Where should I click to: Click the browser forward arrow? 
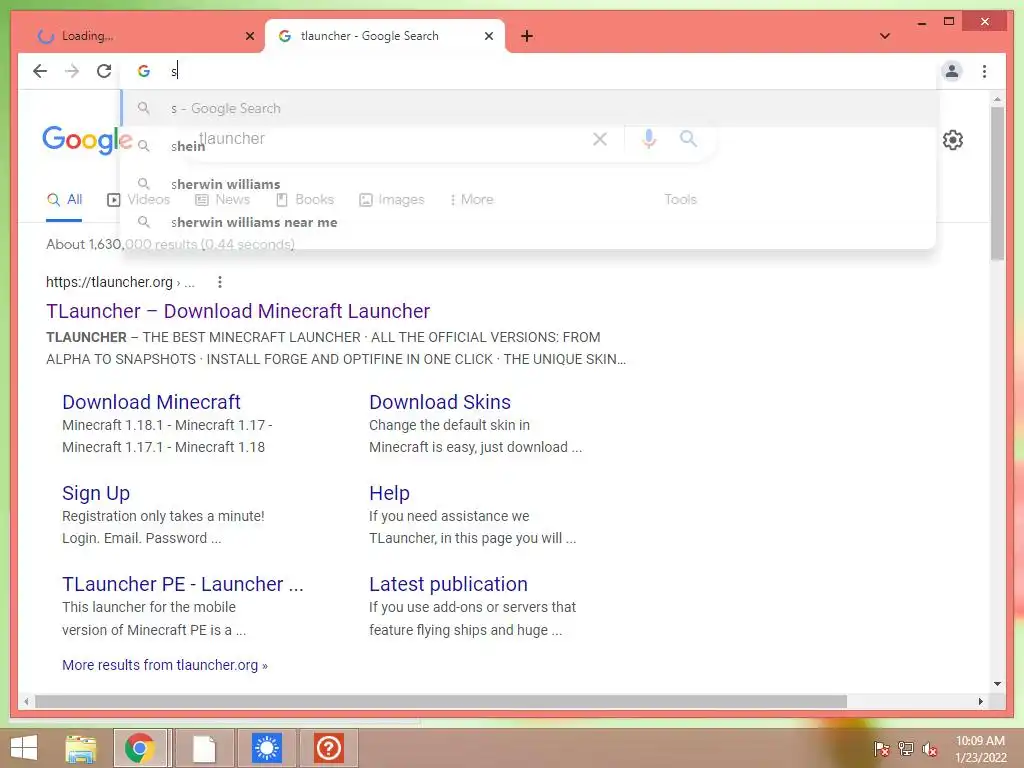pos(72,71)
